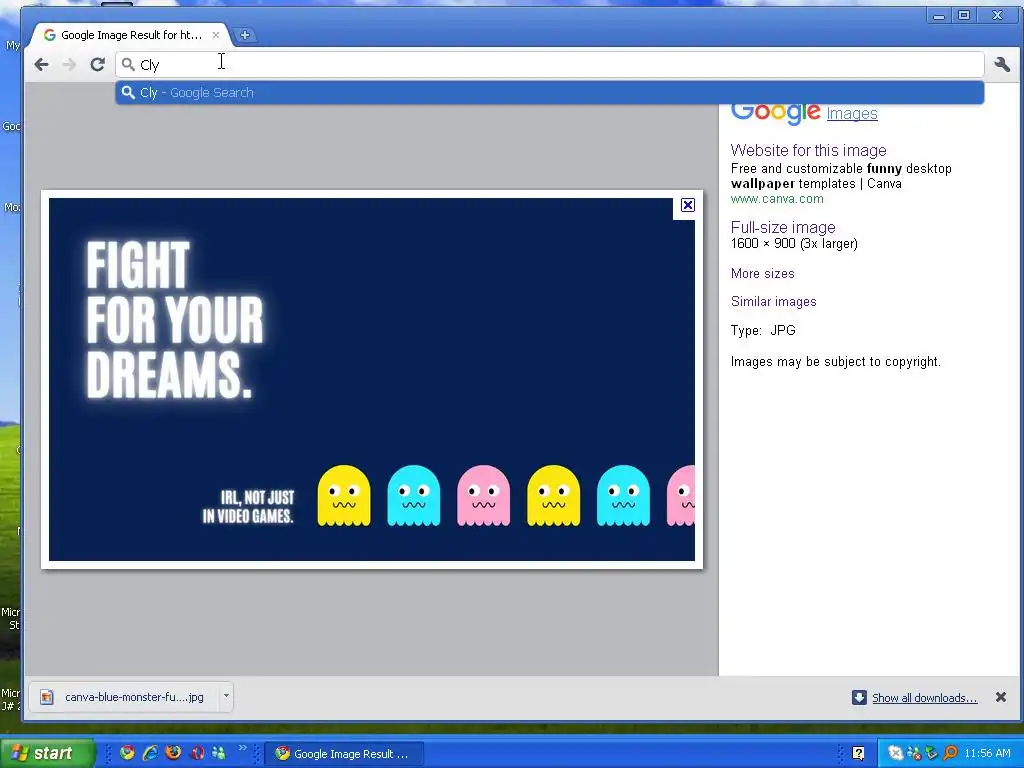Click the Google logo in the side panel
Screen dimensions: 1024x768
[775, 112]
